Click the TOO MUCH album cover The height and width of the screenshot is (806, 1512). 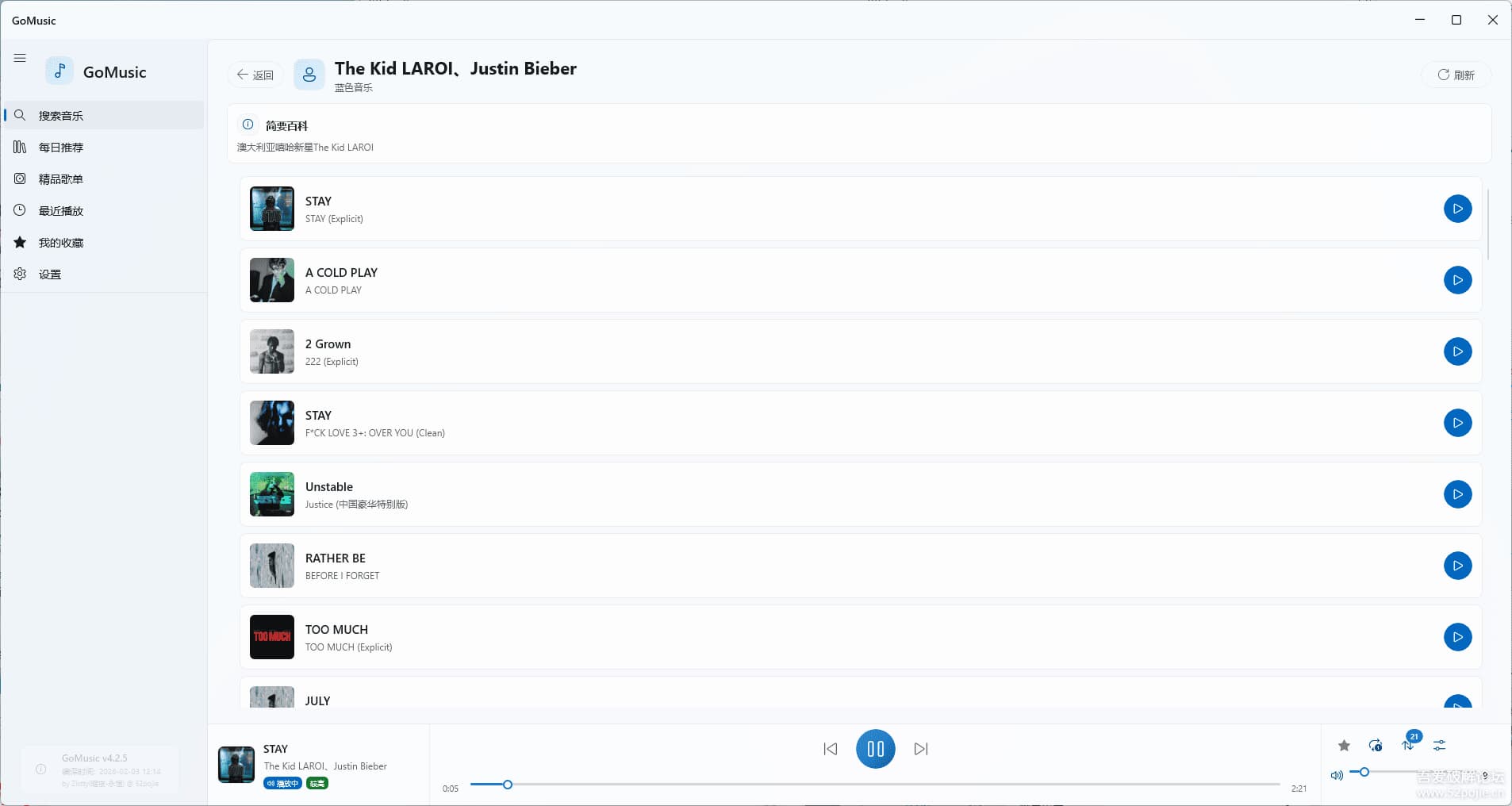[x=272, y=637]
